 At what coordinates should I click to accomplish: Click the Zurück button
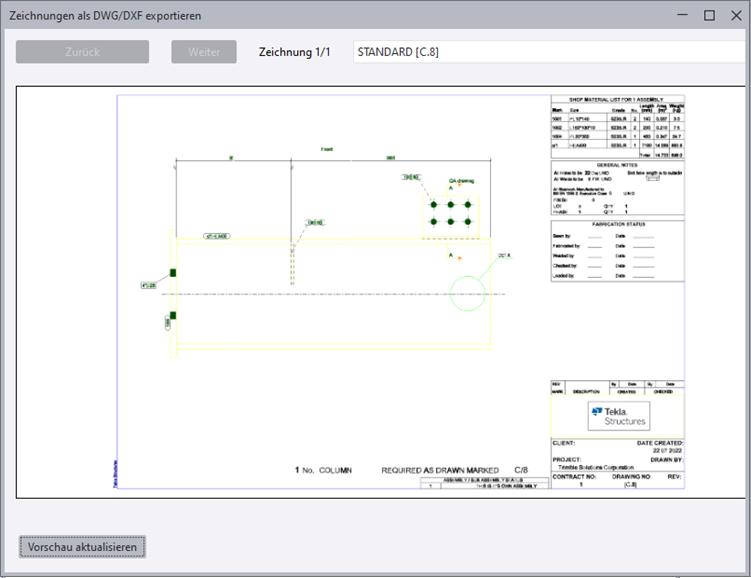pos(82,52)
